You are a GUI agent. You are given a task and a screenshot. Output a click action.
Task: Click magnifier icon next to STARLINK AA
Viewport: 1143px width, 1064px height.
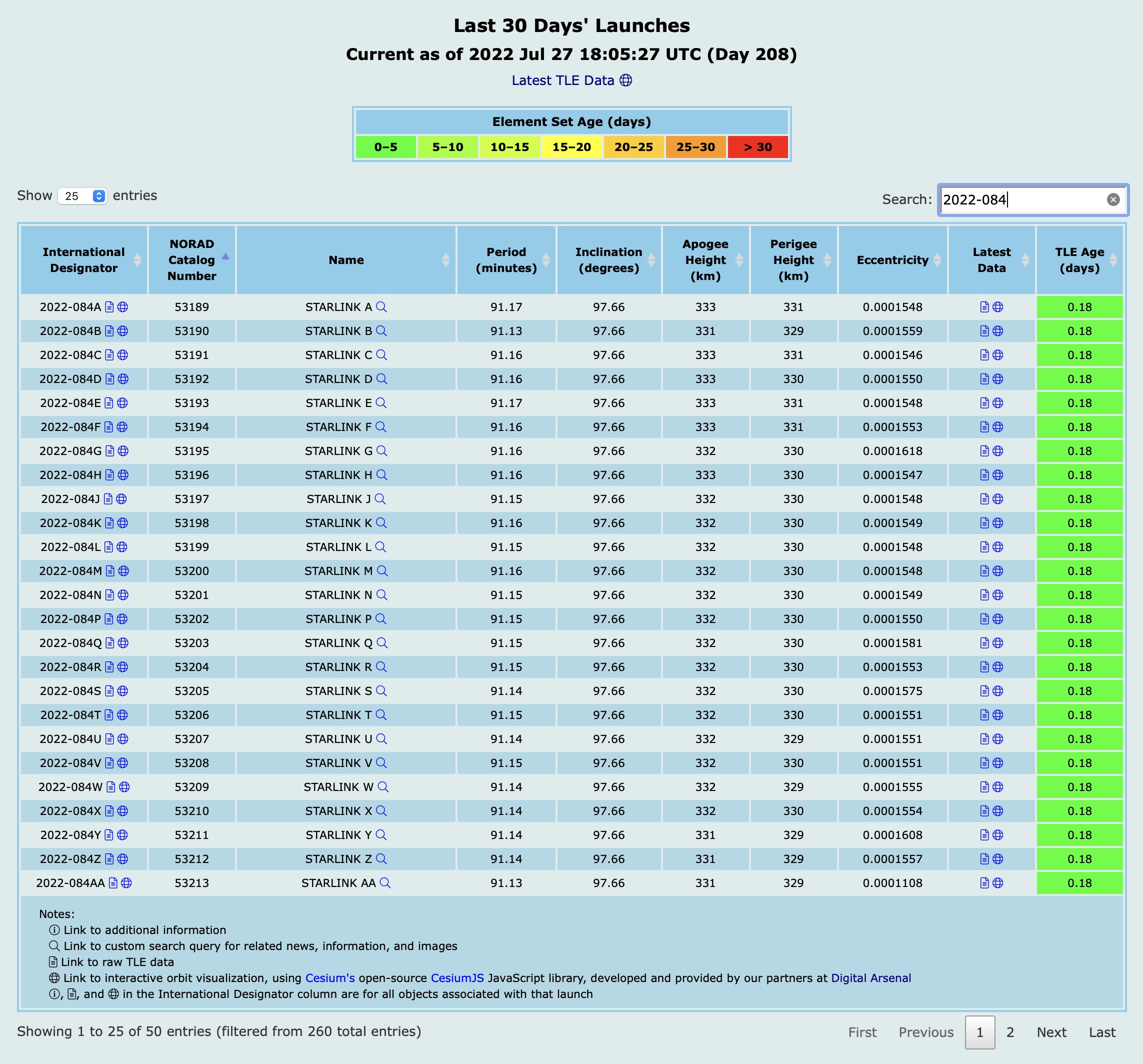[x=385, y=883]
